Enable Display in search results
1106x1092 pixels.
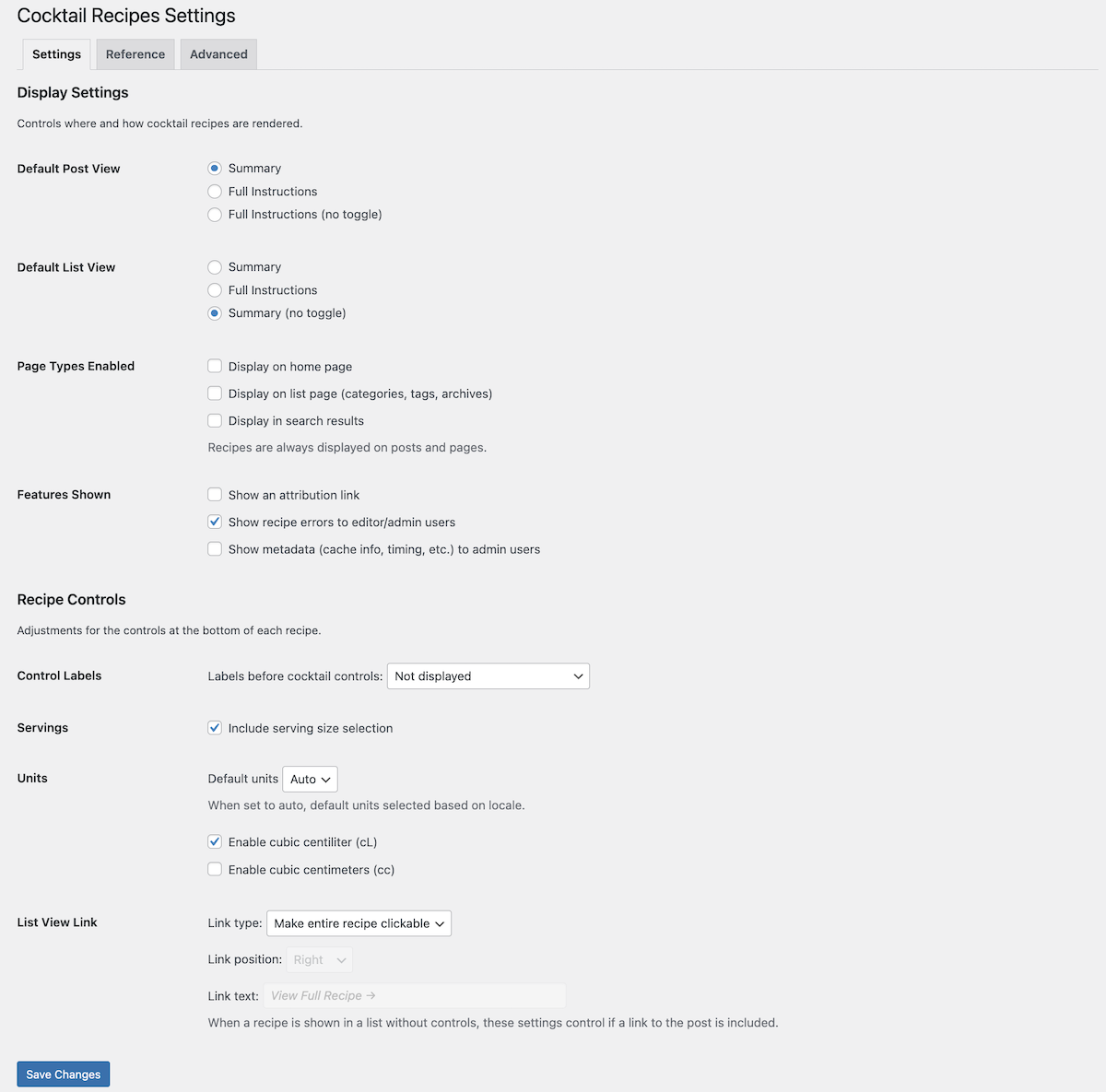pyautogui.click(x=214, y=420)
